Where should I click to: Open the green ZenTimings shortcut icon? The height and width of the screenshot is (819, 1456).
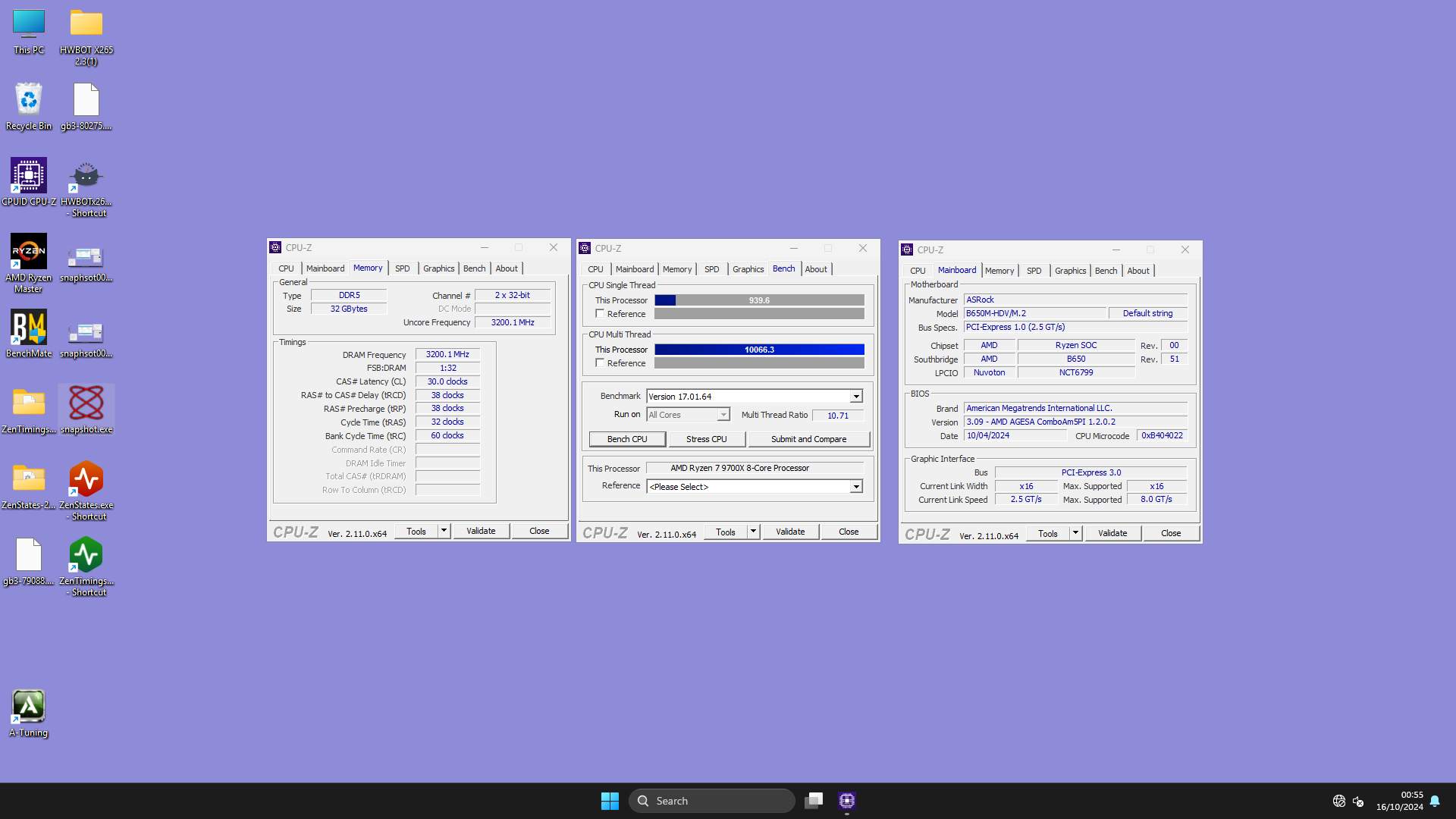point(86,556)
